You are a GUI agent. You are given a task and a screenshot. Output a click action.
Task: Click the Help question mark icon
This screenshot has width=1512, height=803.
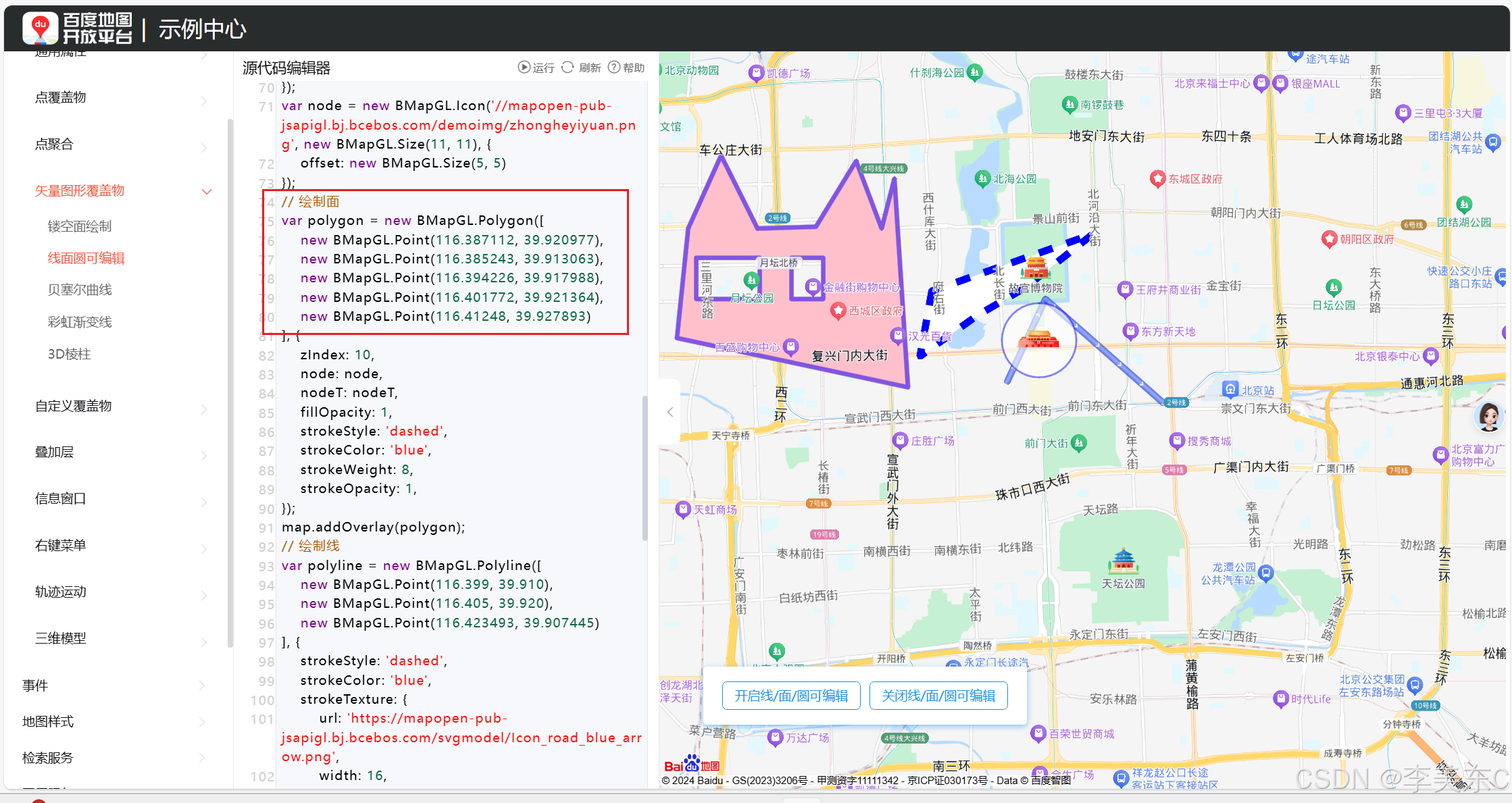coord(613,68)
